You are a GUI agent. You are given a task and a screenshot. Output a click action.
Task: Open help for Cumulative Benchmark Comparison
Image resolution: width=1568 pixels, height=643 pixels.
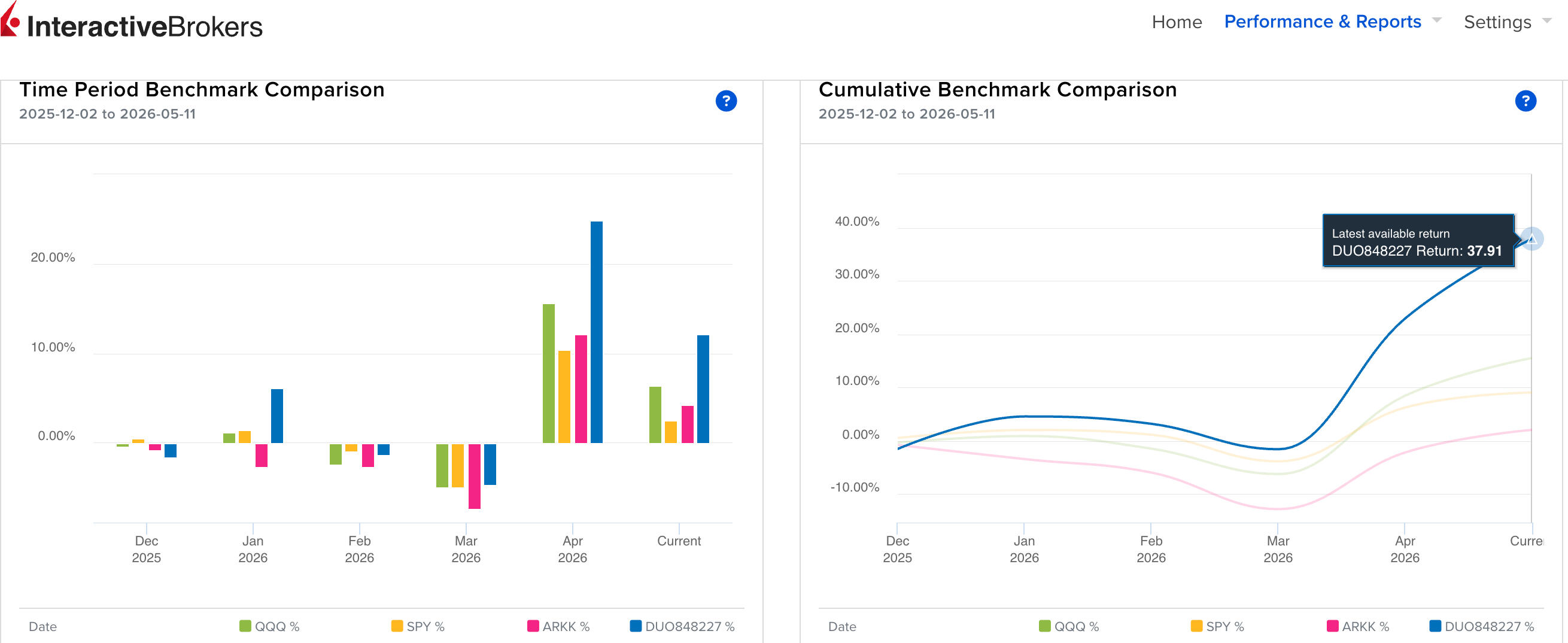click(1526, 101)
